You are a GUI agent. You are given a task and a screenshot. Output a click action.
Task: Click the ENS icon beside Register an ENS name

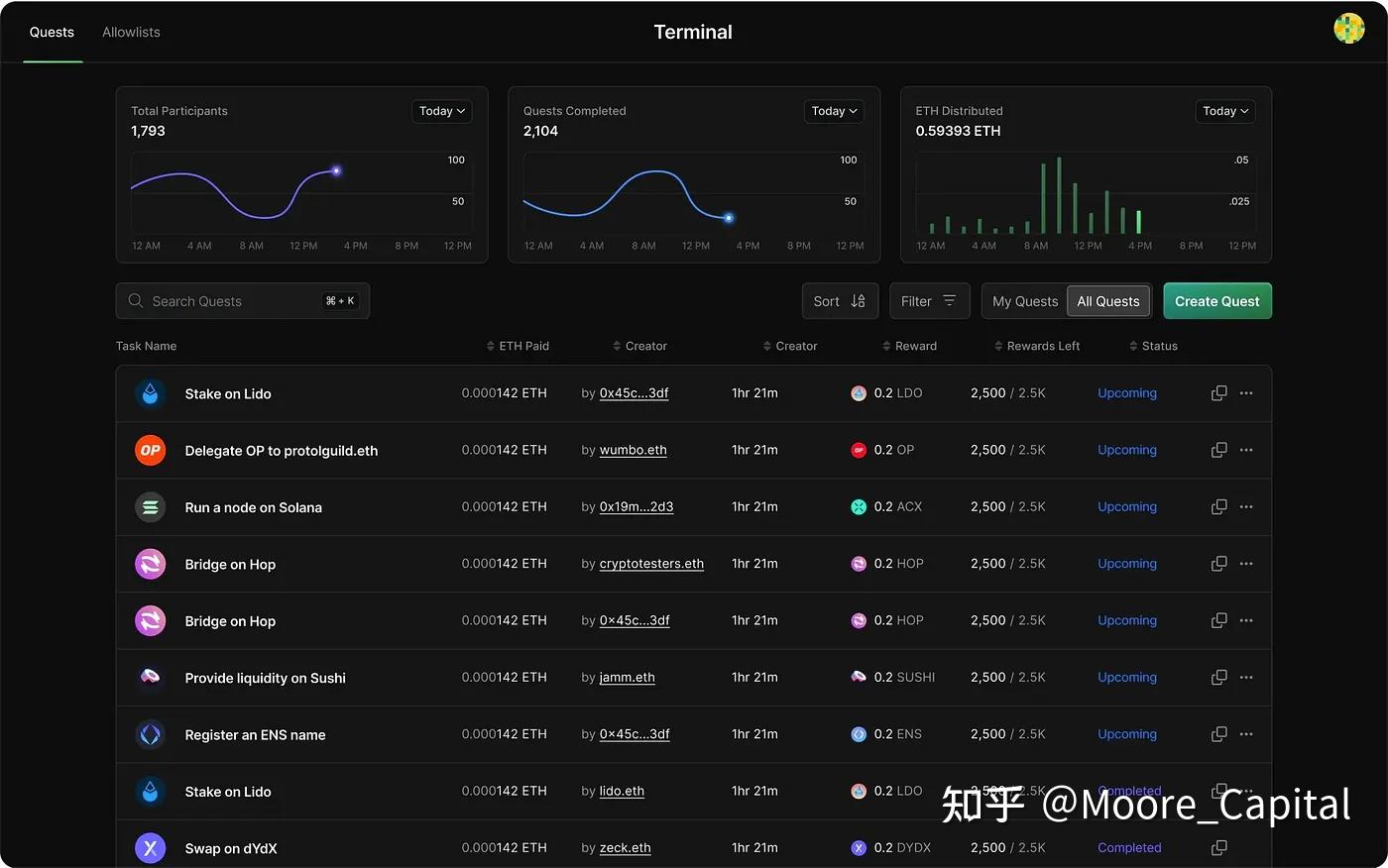pyautogui.click(x=150, y=734)
